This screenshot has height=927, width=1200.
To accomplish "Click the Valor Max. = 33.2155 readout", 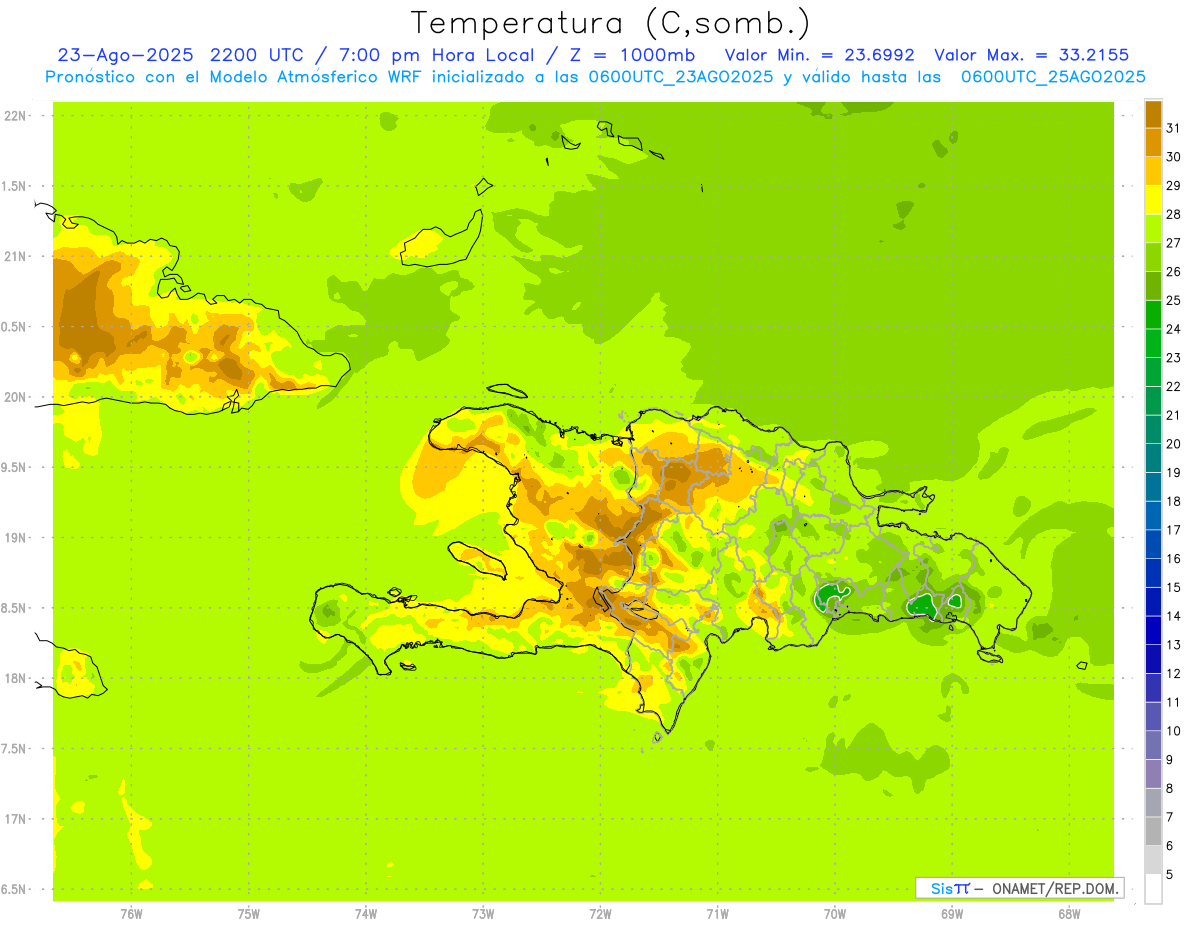I will coord(1032,55).
